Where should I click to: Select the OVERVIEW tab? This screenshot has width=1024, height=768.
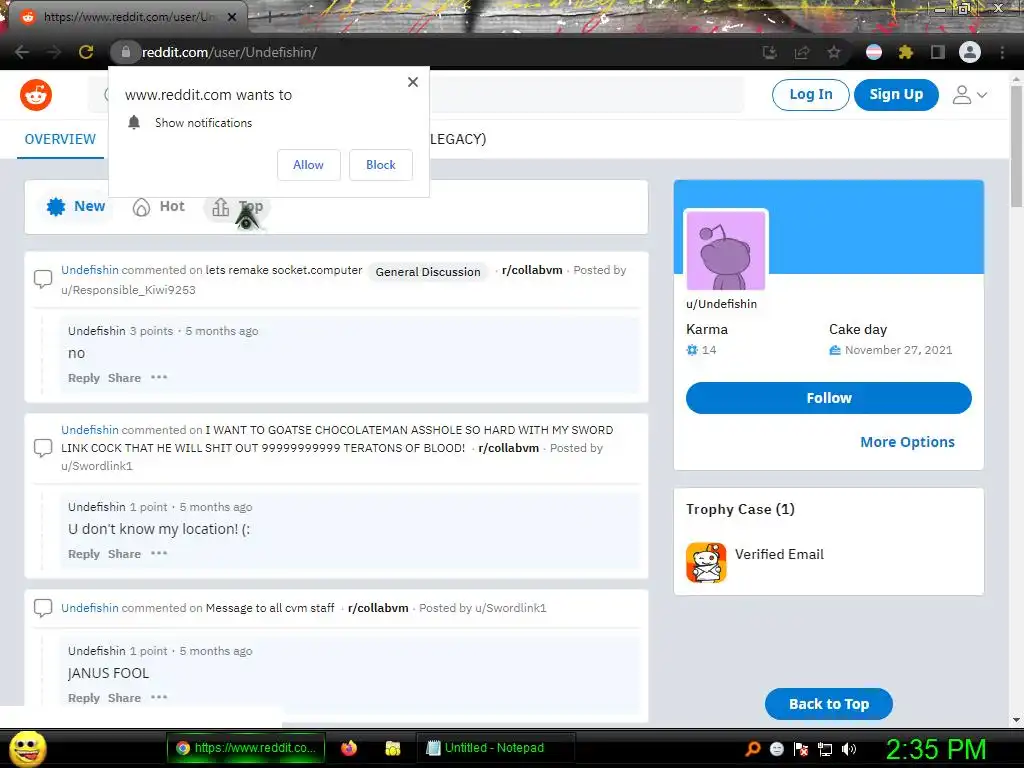pos(60,139)
